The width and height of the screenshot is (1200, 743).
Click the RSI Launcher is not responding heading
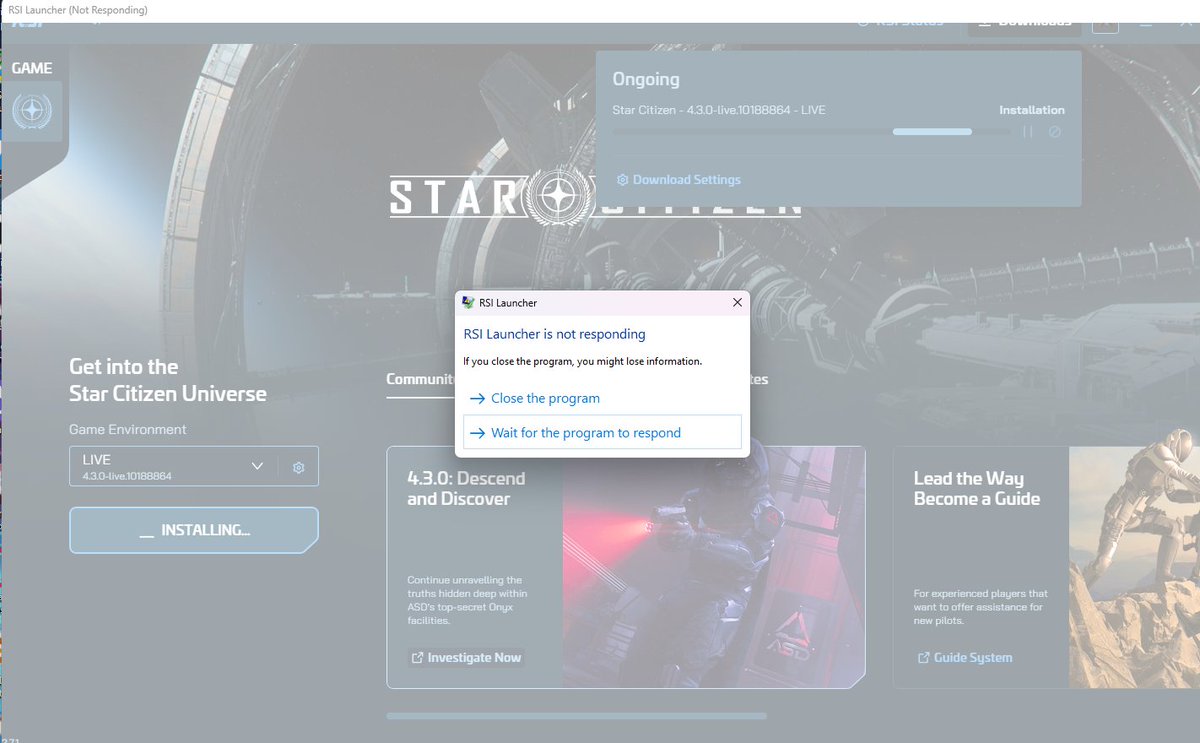pyautogui.click(x=555, y=334)
